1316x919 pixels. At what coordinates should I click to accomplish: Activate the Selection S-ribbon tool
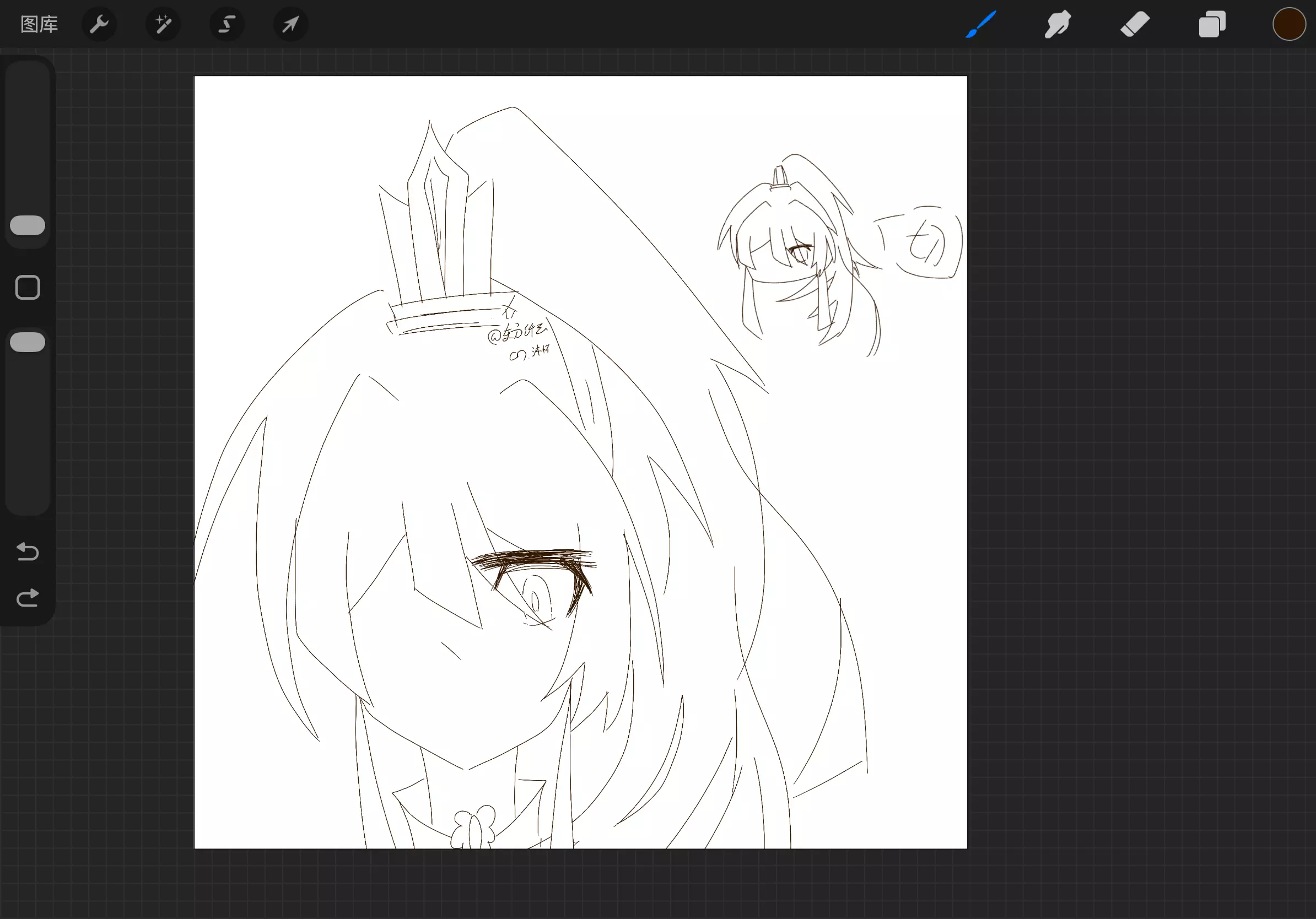[x=227, y=25]
